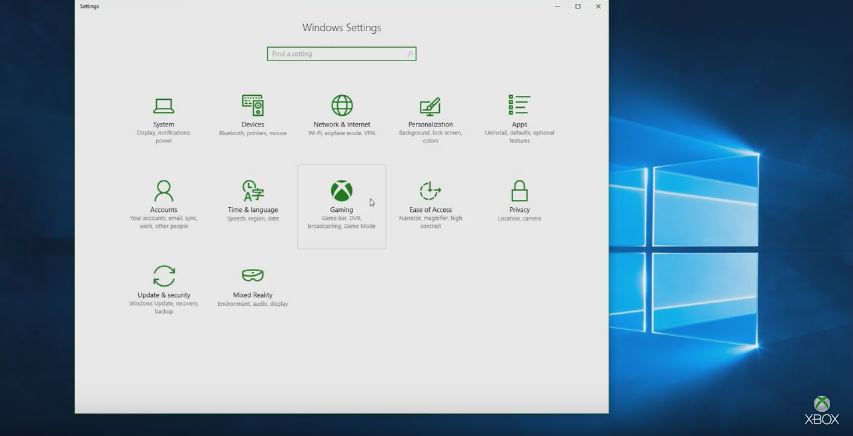Click the 'Uninstall, defaults, optional features' description
The height and width of the screenshot is (436, 853).
pos(519,137)
